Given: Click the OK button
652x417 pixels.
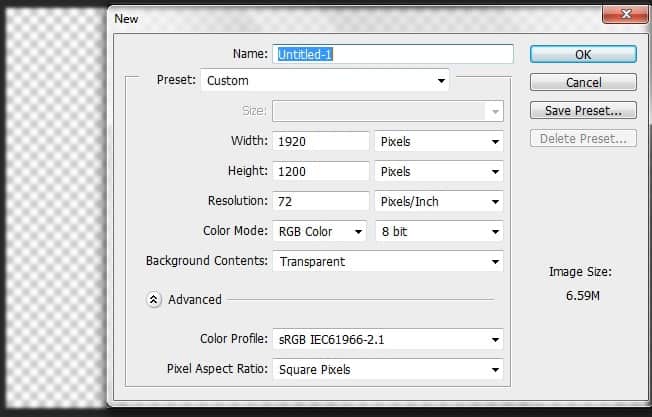Looking at the screenshot, I should 583,54.
